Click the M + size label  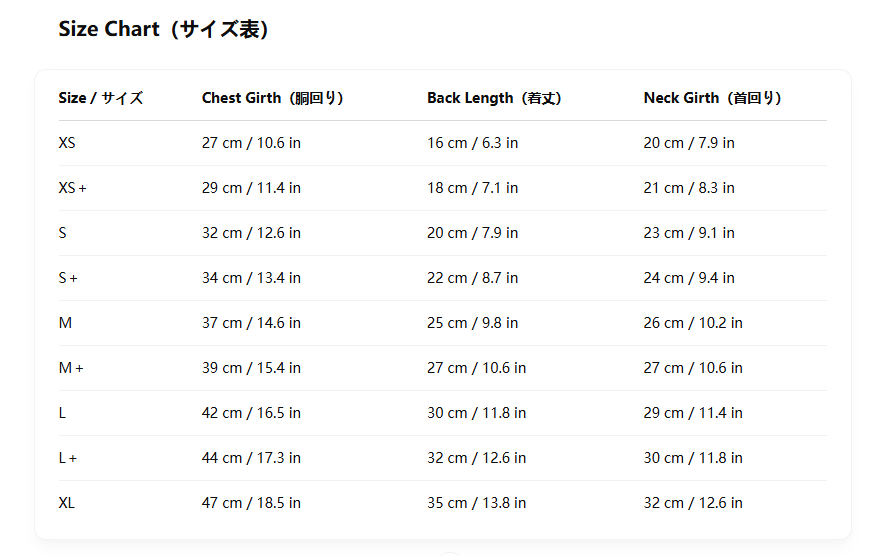[x=71, y=368]
